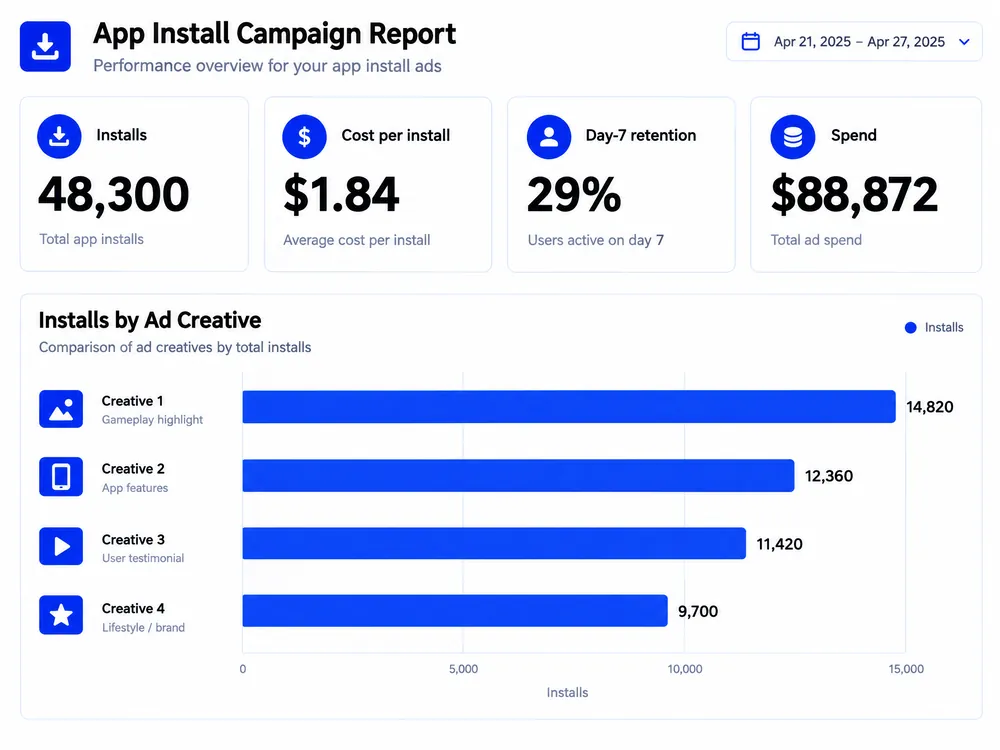Image resolution: width=1000 pixels, height=750 pixels.
Task: Click the Total ad spend caption
Action: (x=816, y=240)
